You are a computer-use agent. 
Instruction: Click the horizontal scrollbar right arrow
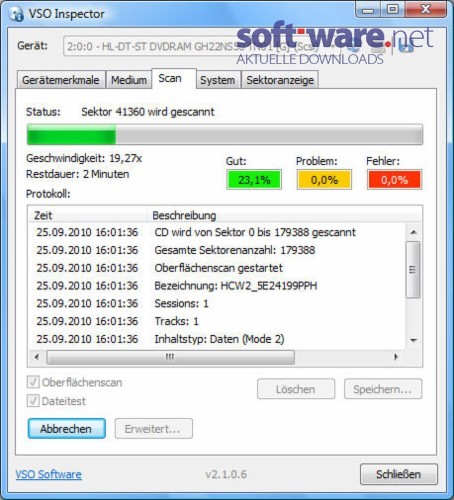[396, 357]
